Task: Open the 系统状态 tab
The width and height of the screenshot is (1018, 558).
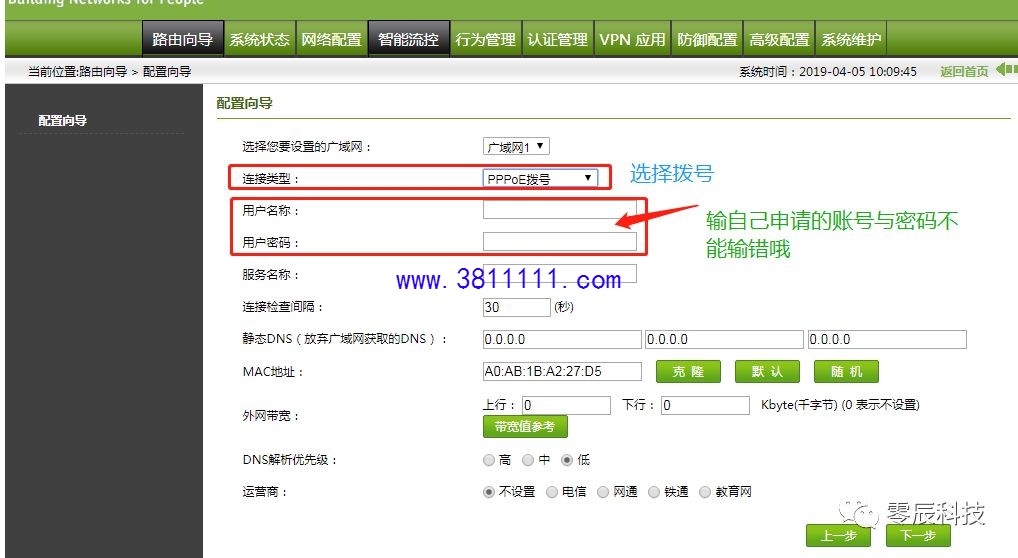Action: (259, 39)
